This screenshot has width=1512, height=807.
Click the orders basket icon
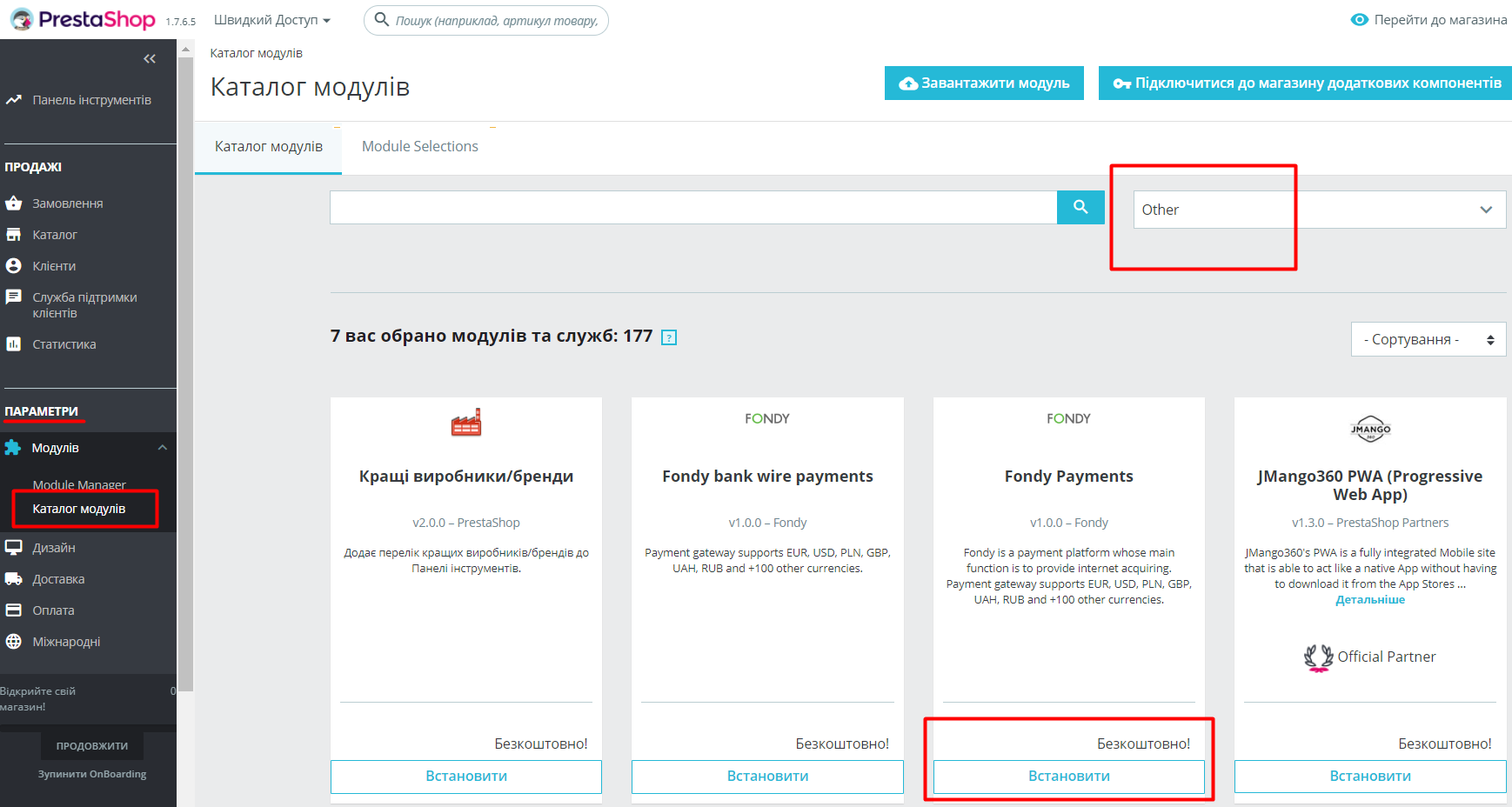tap(13, 203)
